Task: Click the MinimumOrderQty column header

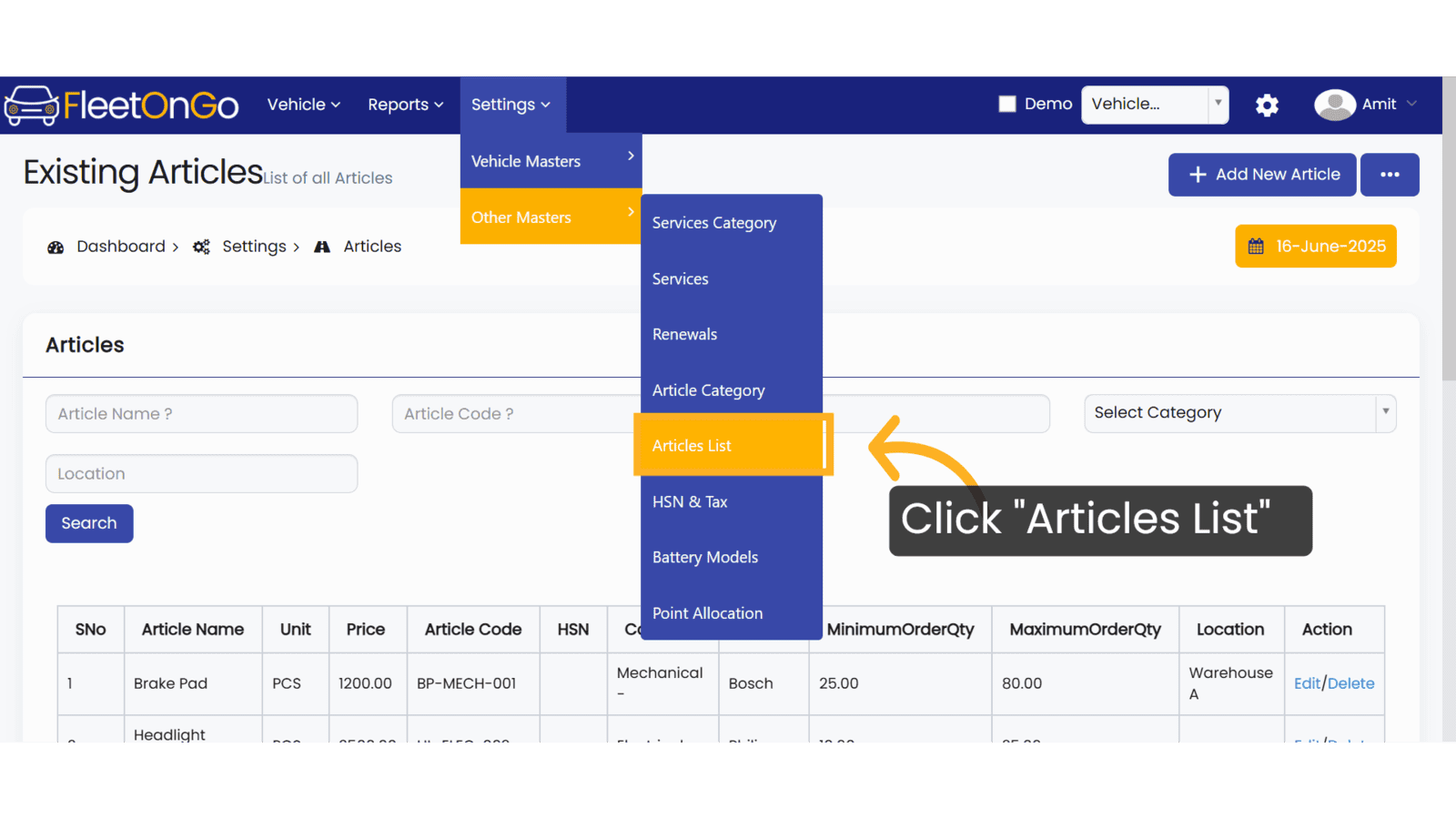Action: 900,630
